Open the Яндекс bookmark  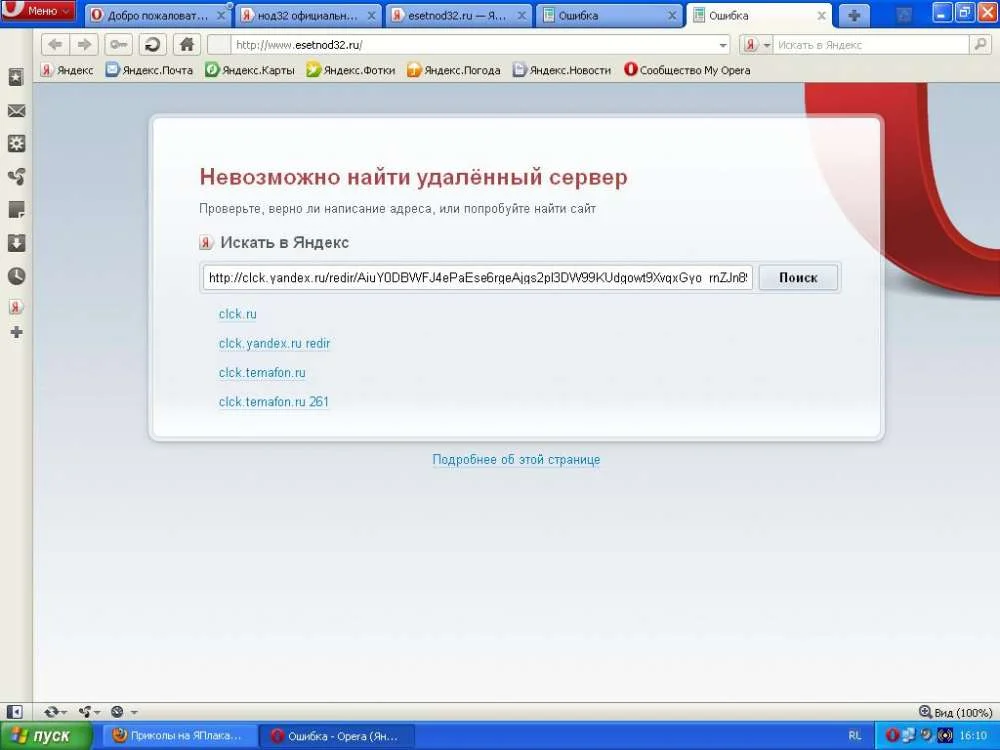pos(67,70)
